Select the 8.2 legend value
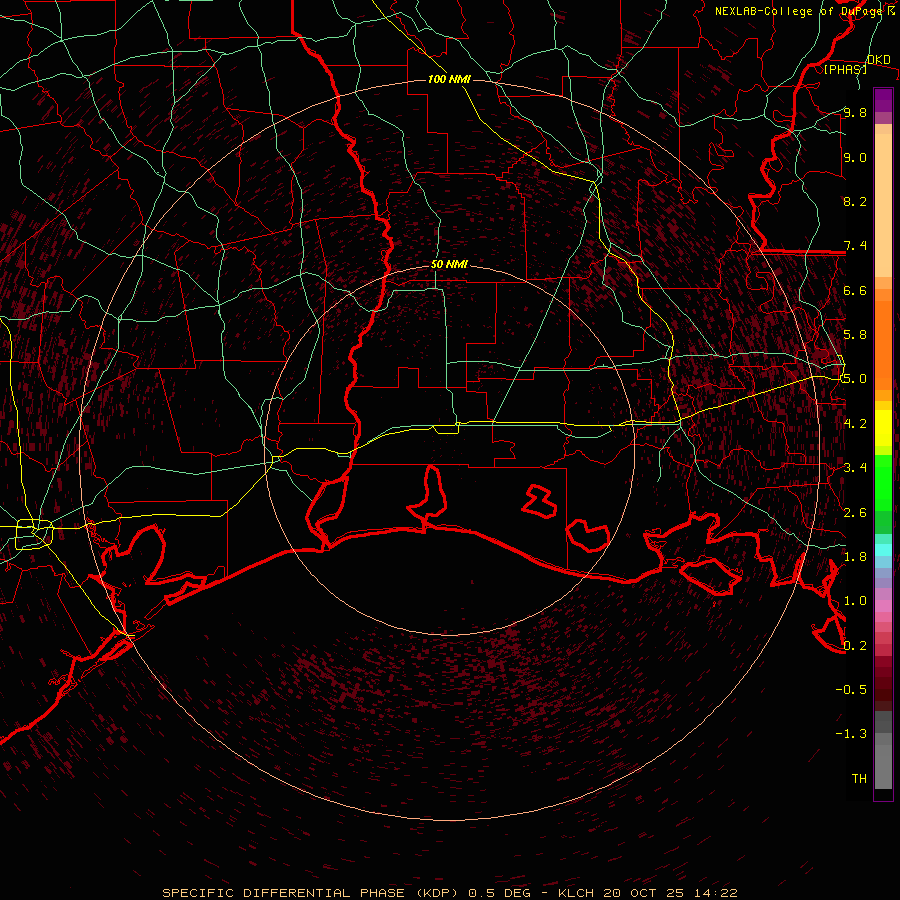Viewport: 900px width, 900px height. click(855, 201)
